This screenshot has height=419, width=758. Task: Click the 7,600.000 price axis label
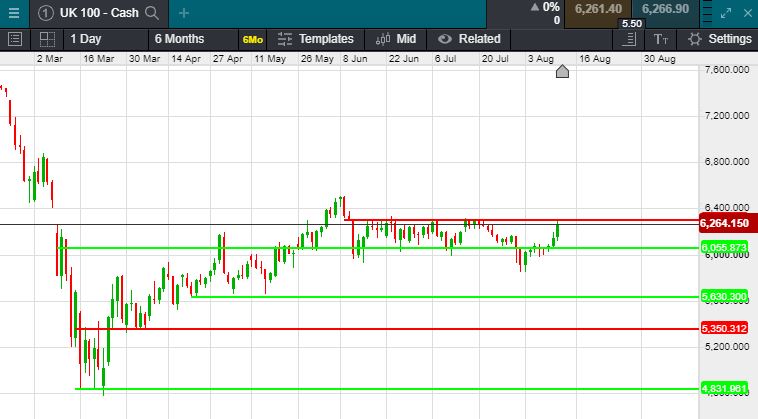(x=727, y=70)
